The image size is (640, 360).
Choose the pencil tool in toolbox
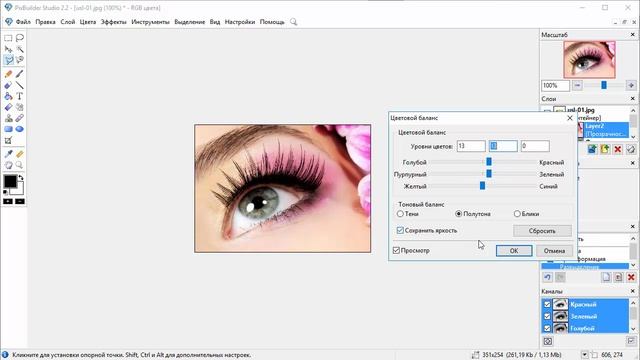pyautogui.click(x=8, y=74)
